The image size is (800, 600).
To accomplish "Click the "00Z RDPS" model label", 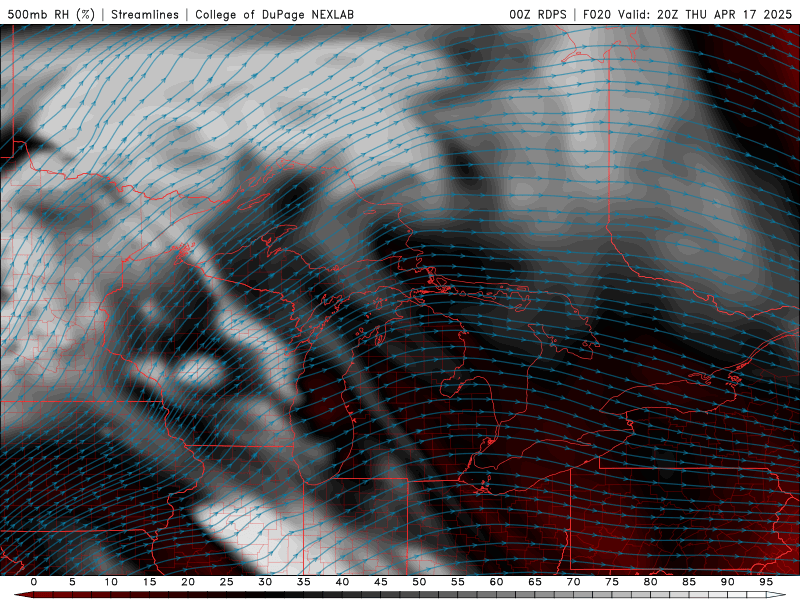I will point(538,14).
